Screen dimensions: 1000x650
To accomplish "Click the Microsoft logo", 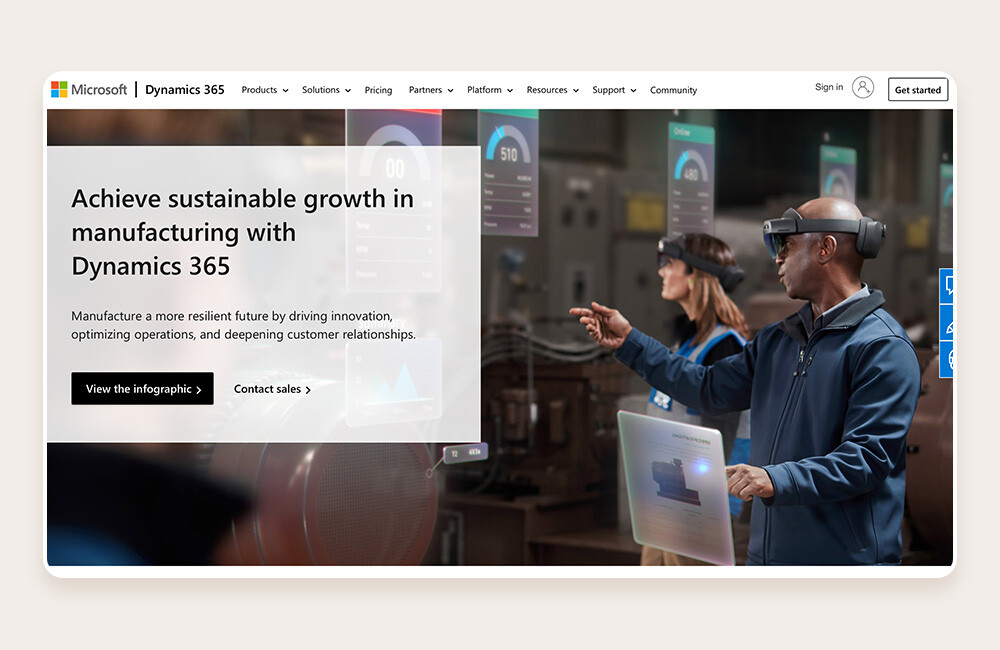I will pyautogui.click(x=89, y=90).
